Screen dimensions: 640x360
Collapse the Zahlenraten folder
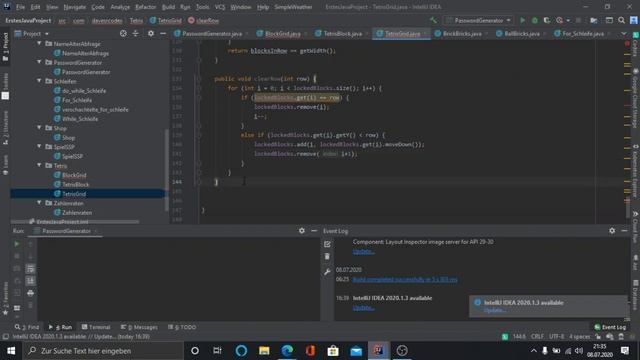(39, 203)
